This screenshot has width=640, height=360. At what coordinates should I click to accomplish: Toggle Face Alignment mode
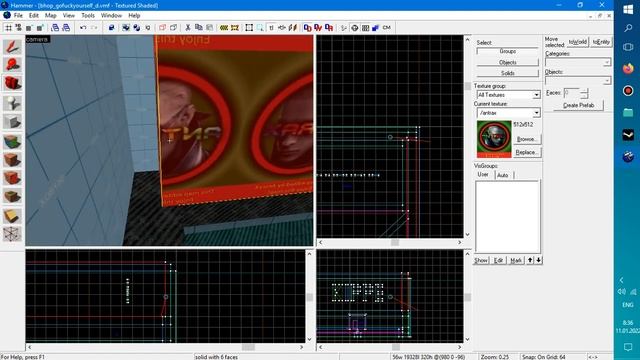(293, 28)
